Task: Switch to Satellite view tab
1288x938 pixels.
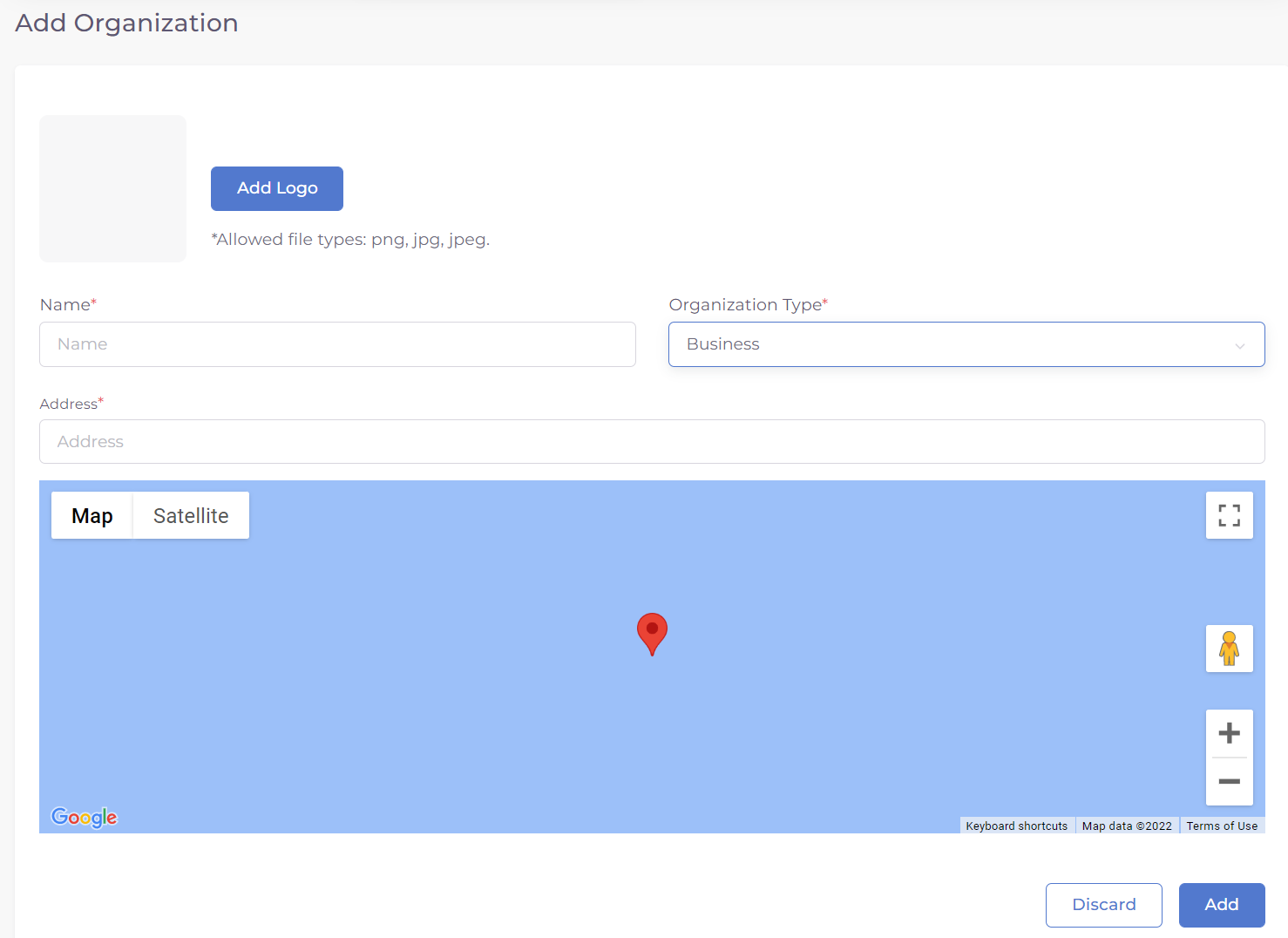Action: pos(191,515)
